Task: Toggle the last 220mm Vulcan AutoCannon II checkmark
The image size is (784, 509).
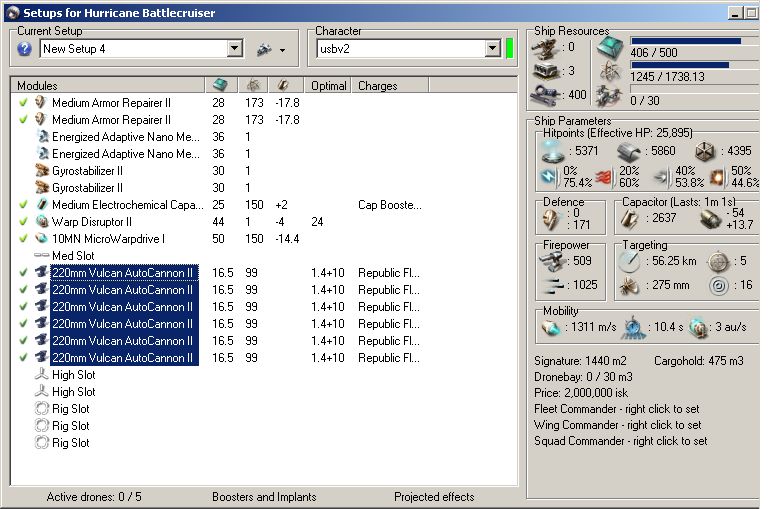Action: tap(23, 358)
